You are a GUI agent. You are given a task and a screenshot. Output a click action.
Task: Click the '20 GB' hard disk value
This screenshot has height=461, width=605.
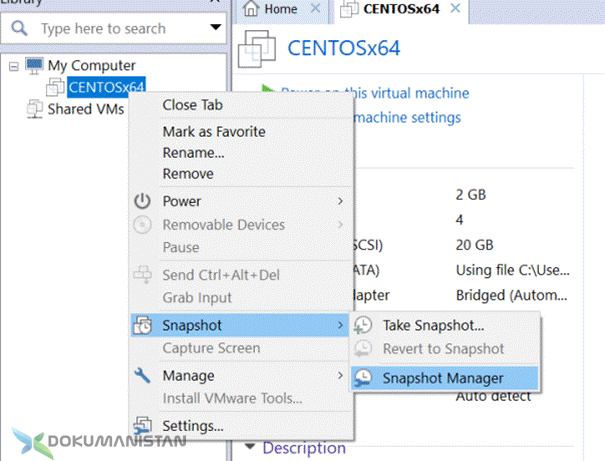(474, 245)
